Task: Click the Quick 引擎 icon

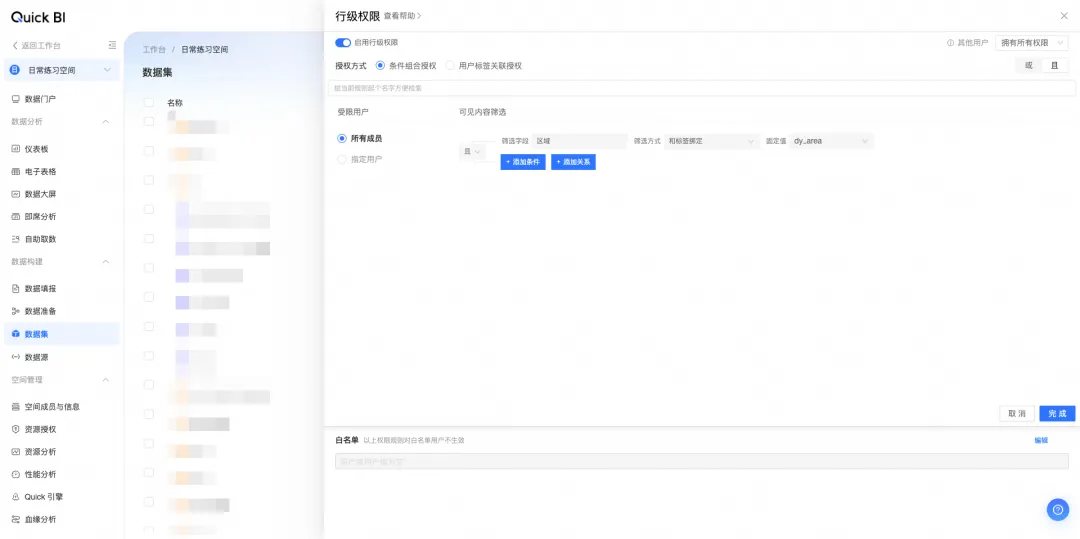Action: [16, 497]
